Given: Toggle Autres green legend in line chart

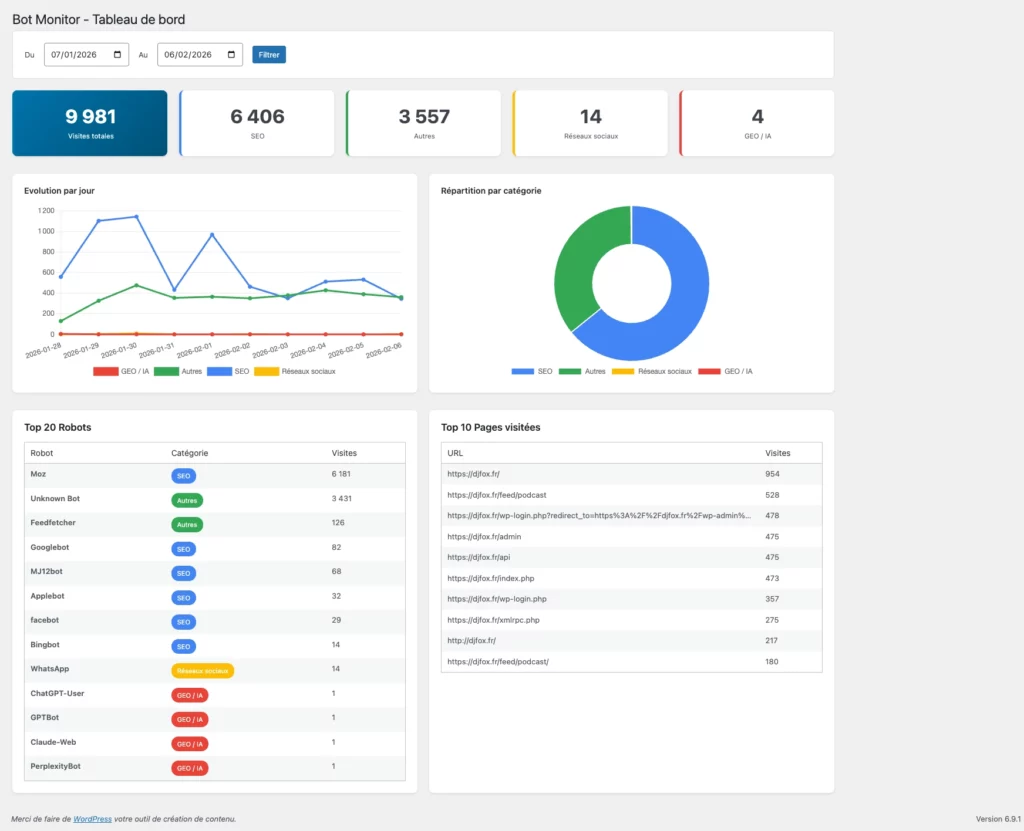Looking at the screenshot, I should 178,372.
